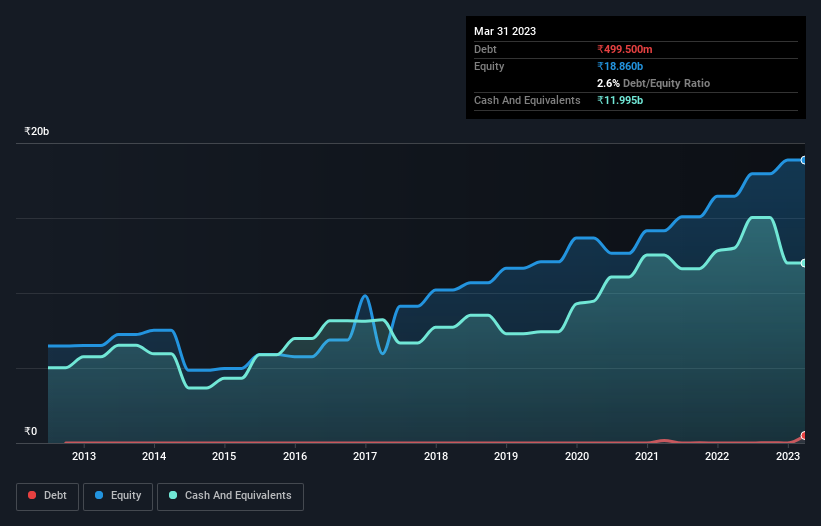Click the small debt bump near 2021
The image size is (821, 526).
tap(664, 441)
